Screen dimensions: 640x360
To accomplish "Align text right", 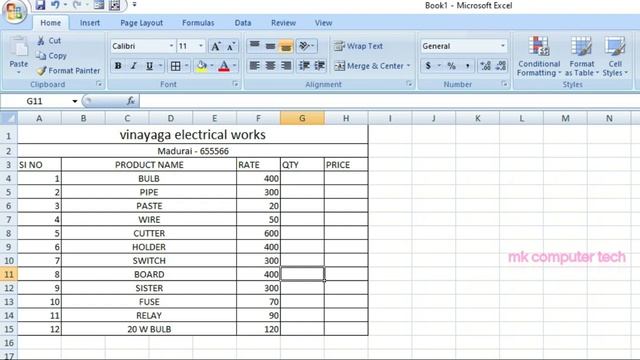I will [286, 66].
